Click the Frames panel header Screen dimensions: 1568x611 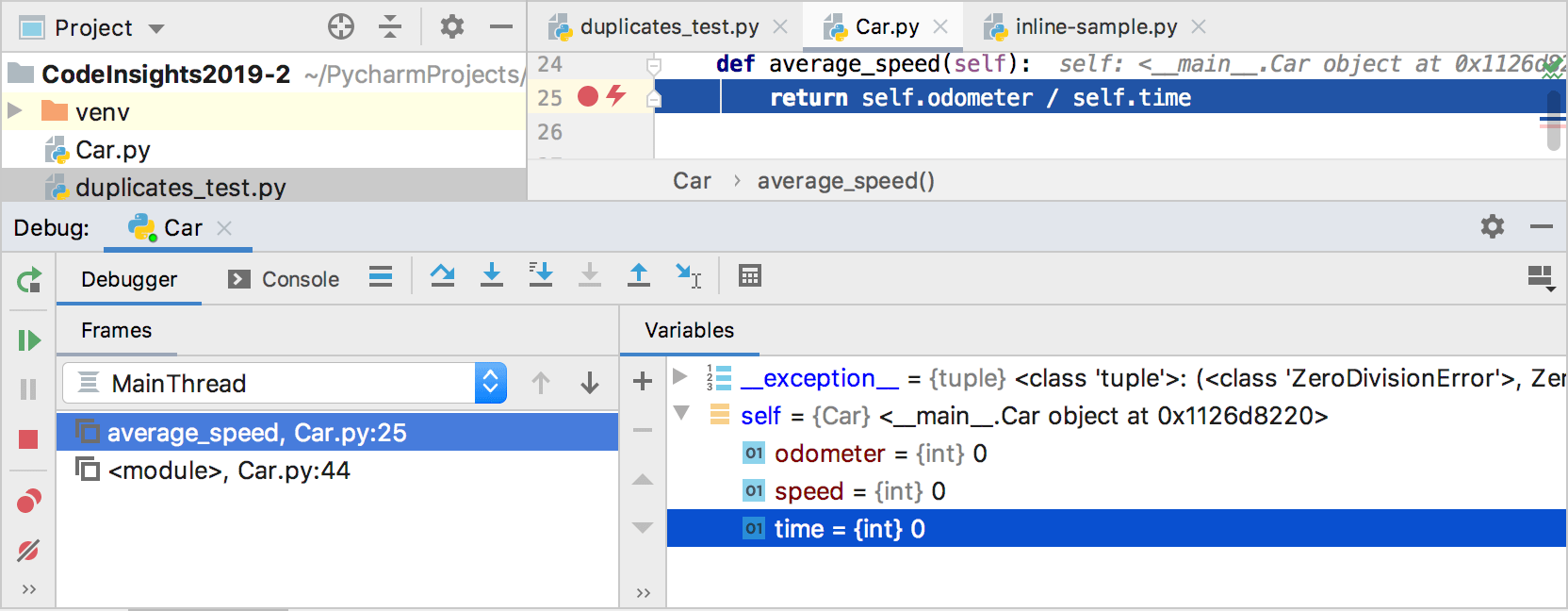(117, 330)
